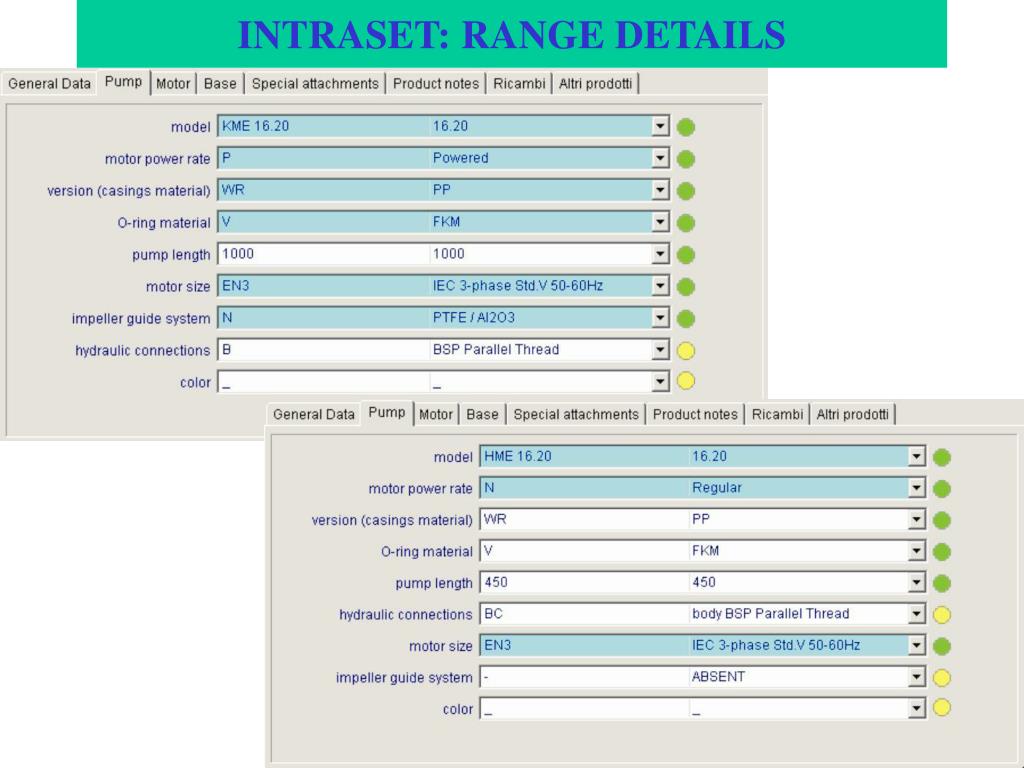This screenshot has height=768, width=1024.
Task: Click green indicator next to 450 pump length
Action: pos(942,583)
